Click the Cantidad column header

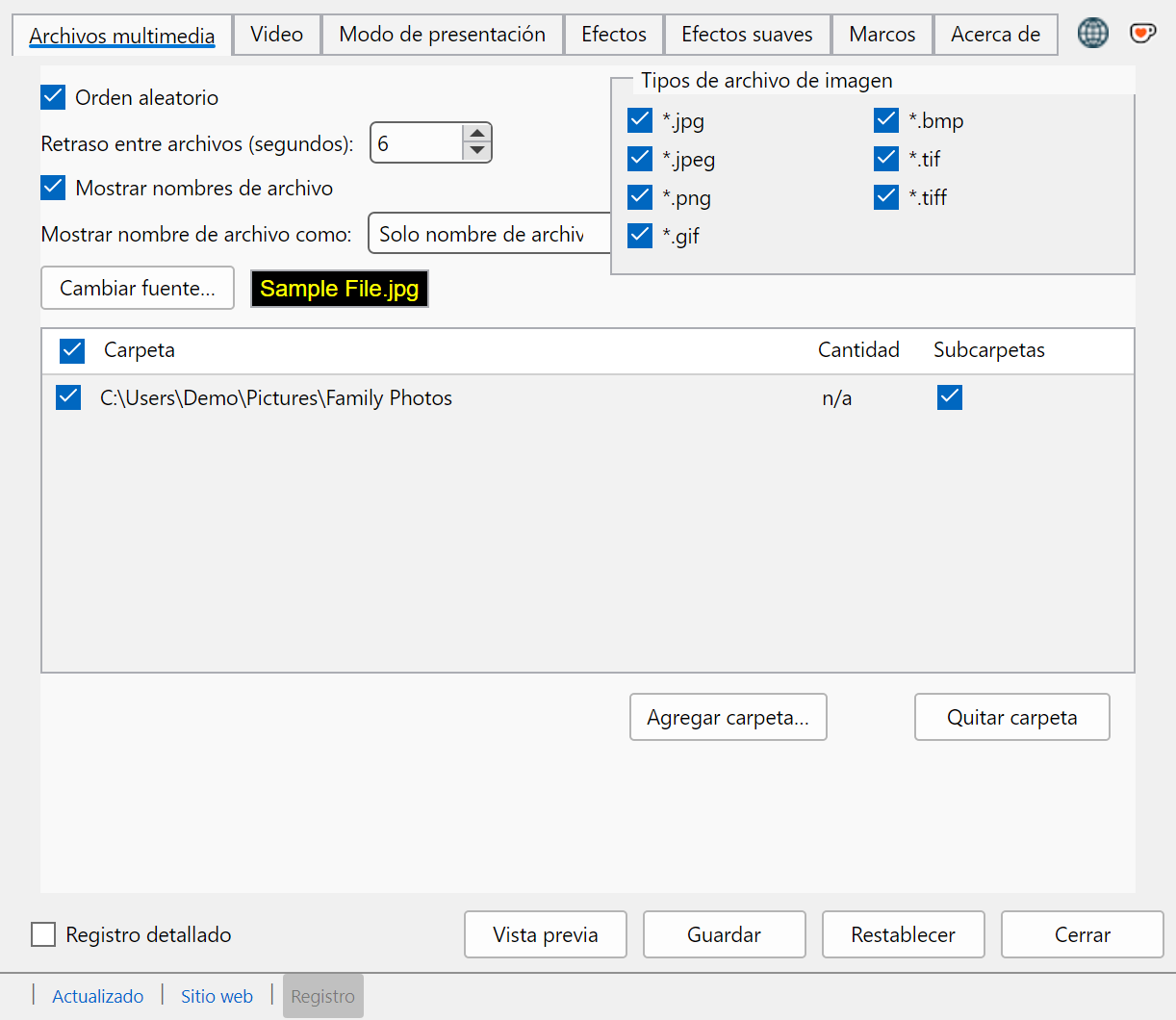pos(858,349)
